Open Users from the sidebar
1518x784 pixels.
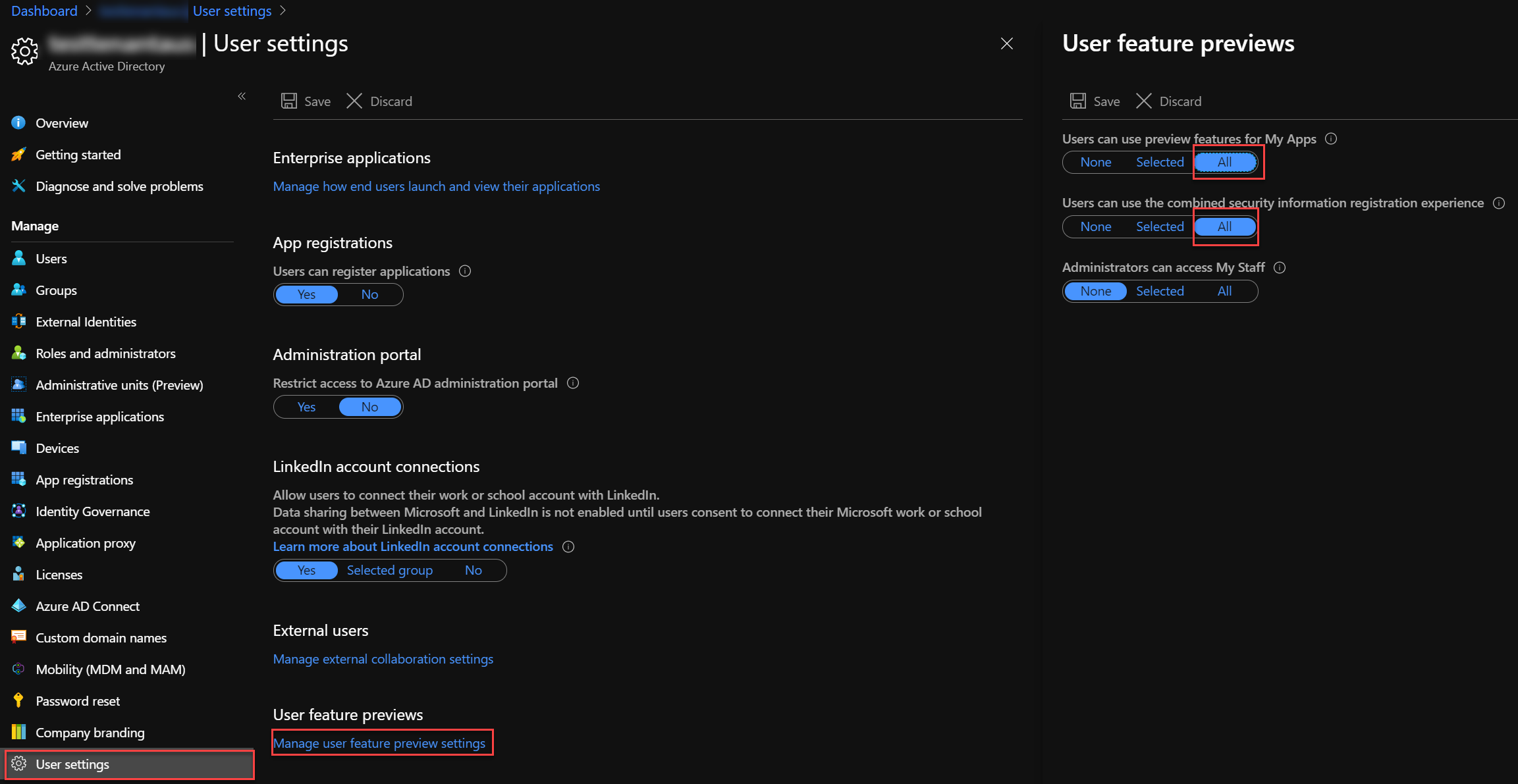[51, 258]
